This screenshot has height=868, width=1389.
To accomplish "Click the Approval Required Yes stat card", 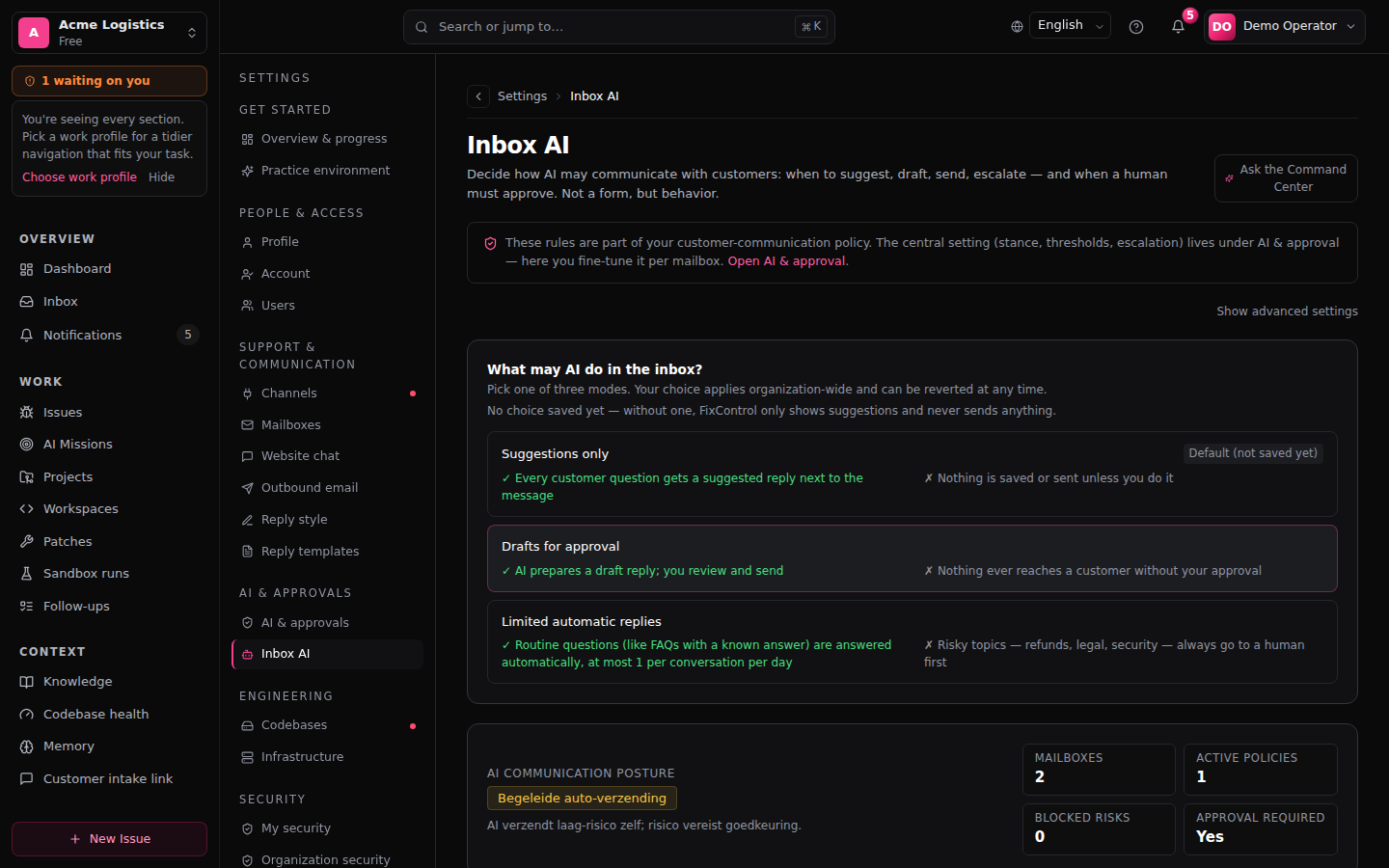I will pos(1261,829).
